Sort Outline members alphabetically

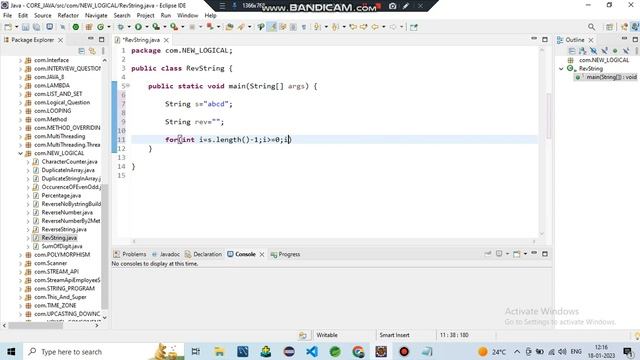coord(582,51)
